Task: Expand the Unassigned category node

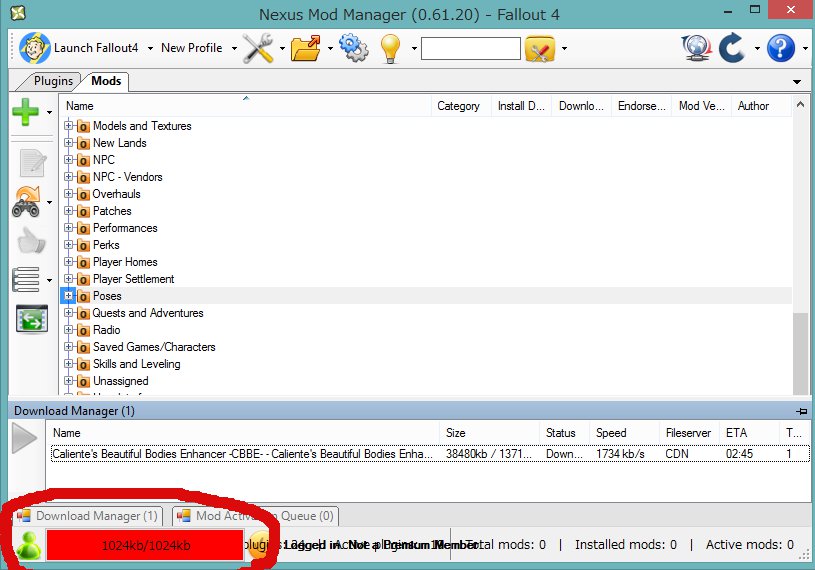Action: point(68,380)
